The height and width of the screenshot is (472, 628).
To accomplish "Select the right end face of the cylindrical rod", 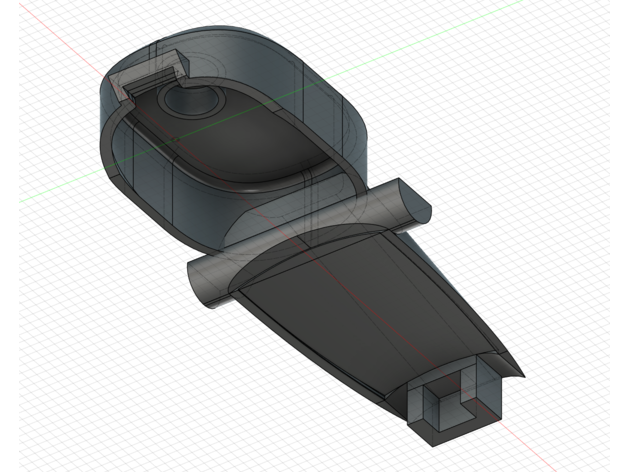I will (x=418, y=203).
